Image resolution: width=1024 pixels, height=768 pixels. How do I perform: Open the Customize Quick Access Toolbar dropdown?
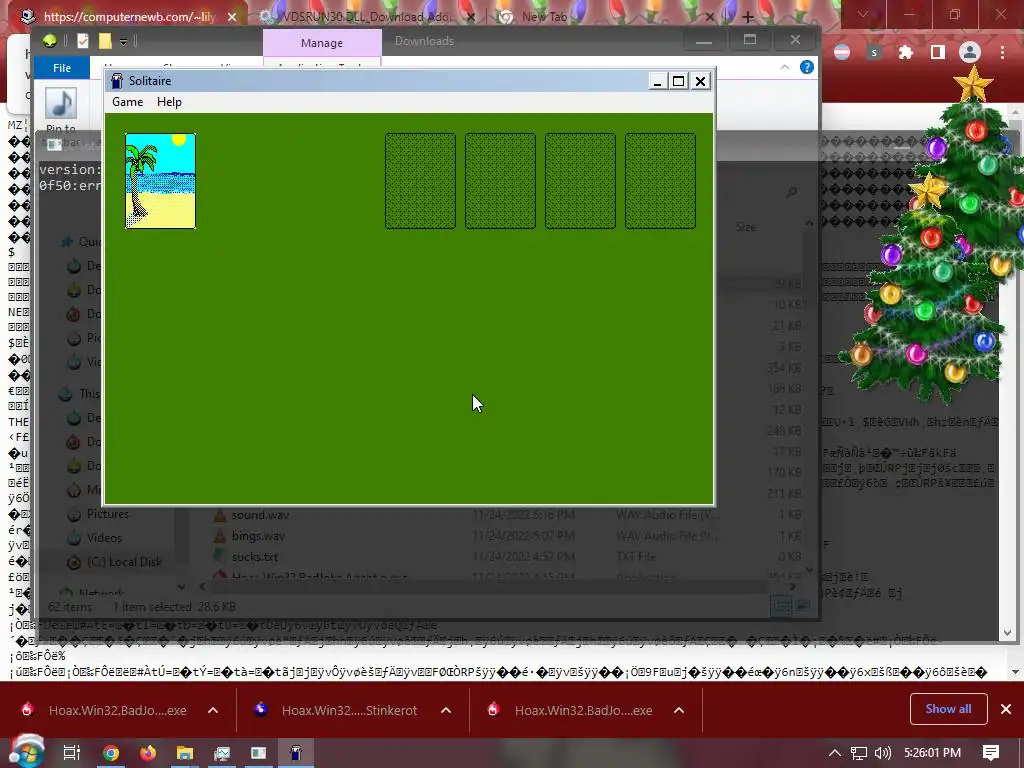(123, 42)
